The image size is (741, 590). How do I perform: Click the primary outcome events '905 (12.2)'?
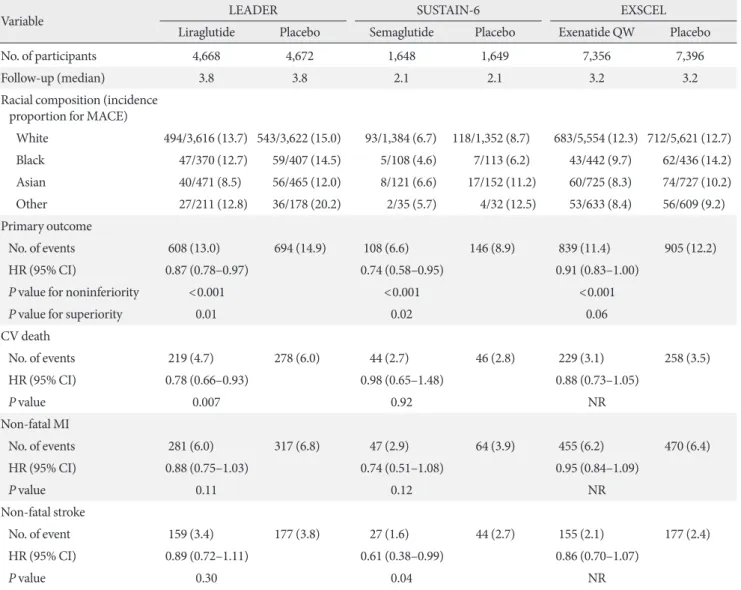(x=690, y=248)
